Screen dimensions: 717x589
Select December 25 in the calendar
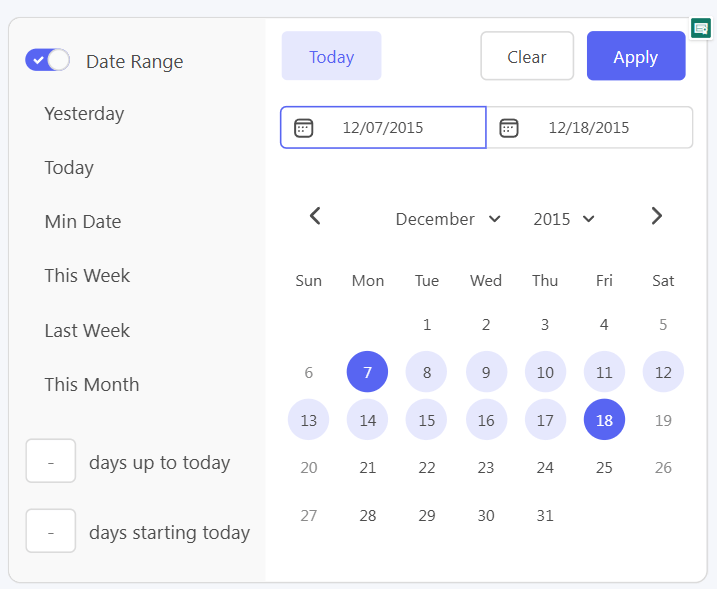tap(604, 467)
